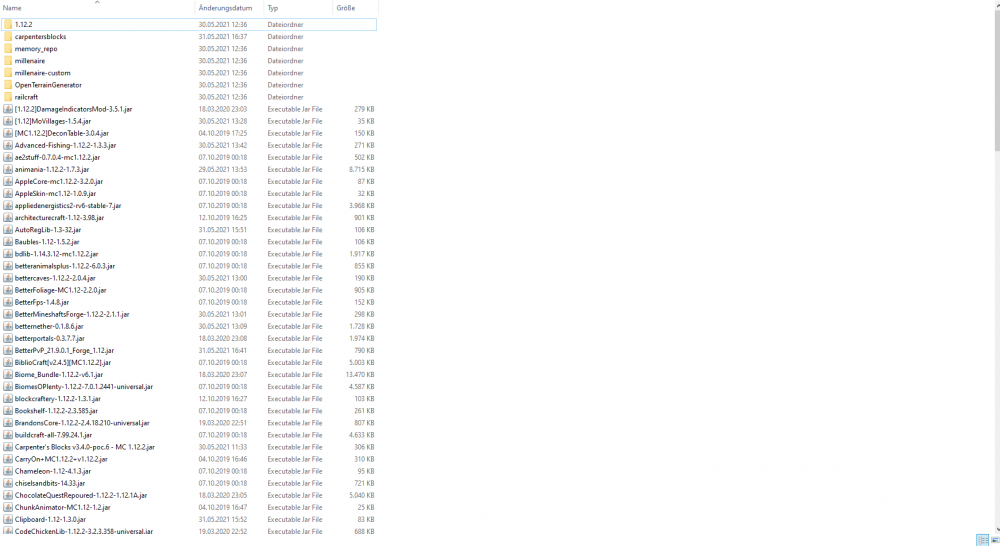The image size is (1000, 546).
Task: Select file CarryOn+MC1.12.2+v1.12.2.jar
Action: 61,459
